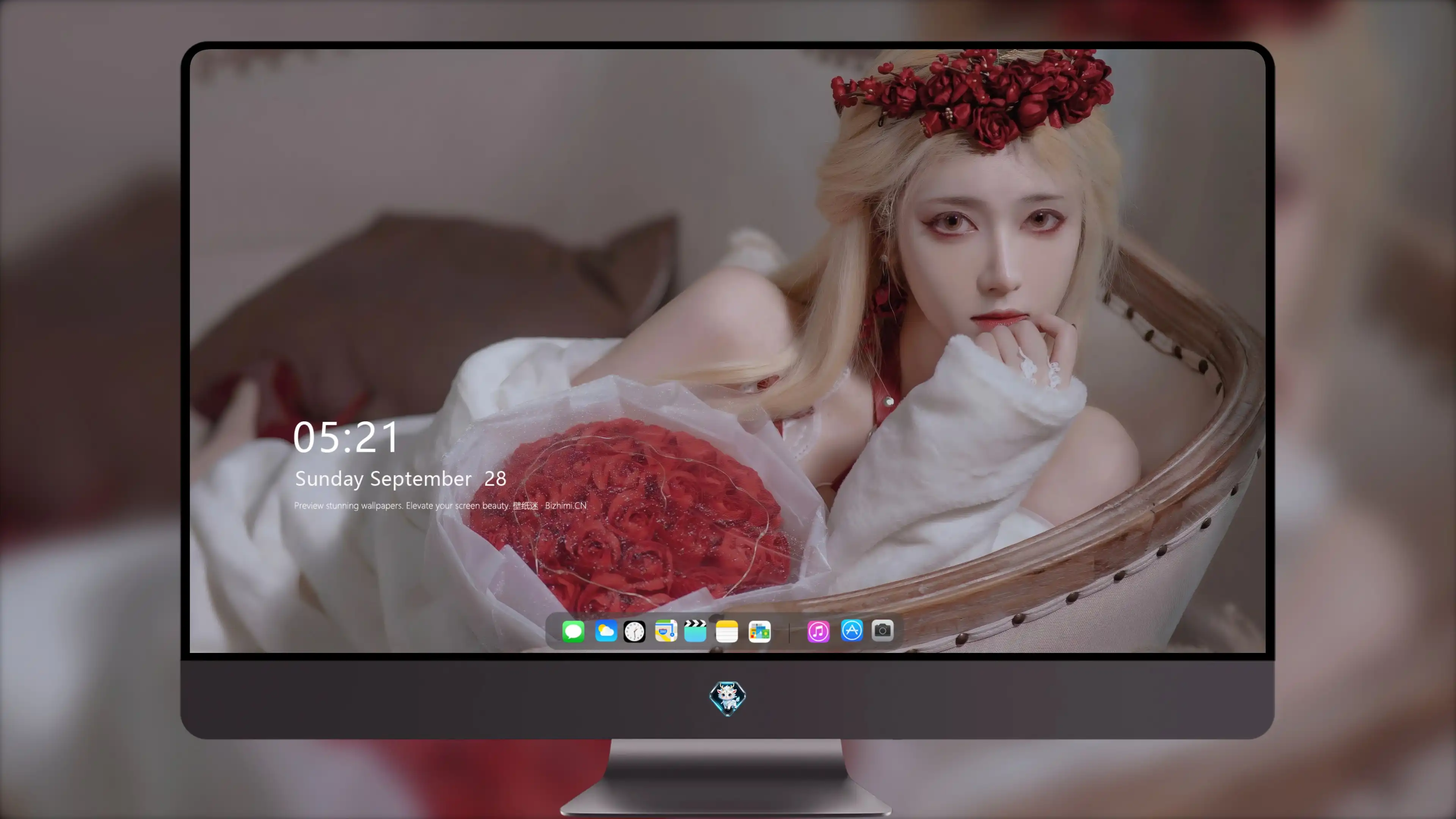This screenshot has width=1456, height=819.
Task: Launch the Camera app from the dock
Action: [x=882, y=631]
